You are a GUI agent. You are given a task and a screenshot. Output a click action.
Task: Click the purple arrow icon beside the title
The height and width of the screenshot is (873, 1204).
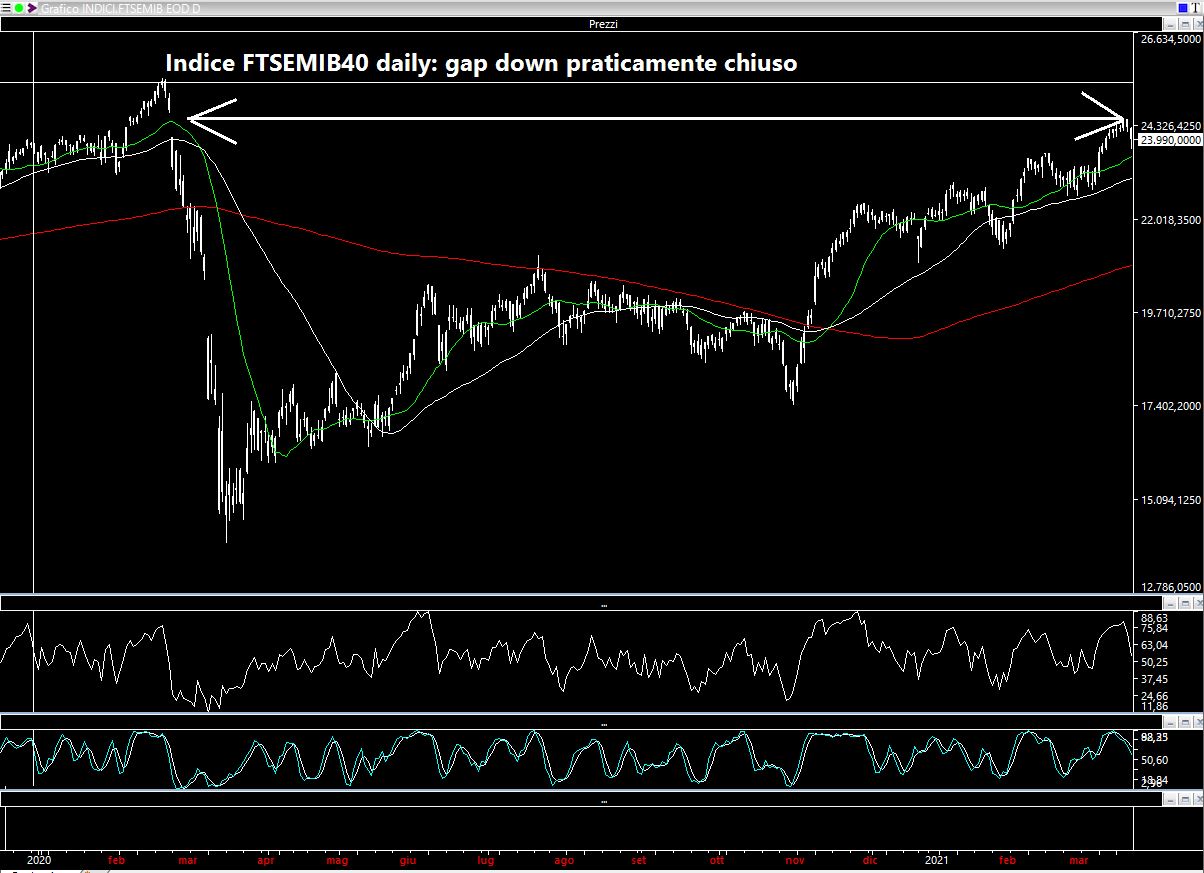pyautogui.click(x=33, y=8)
